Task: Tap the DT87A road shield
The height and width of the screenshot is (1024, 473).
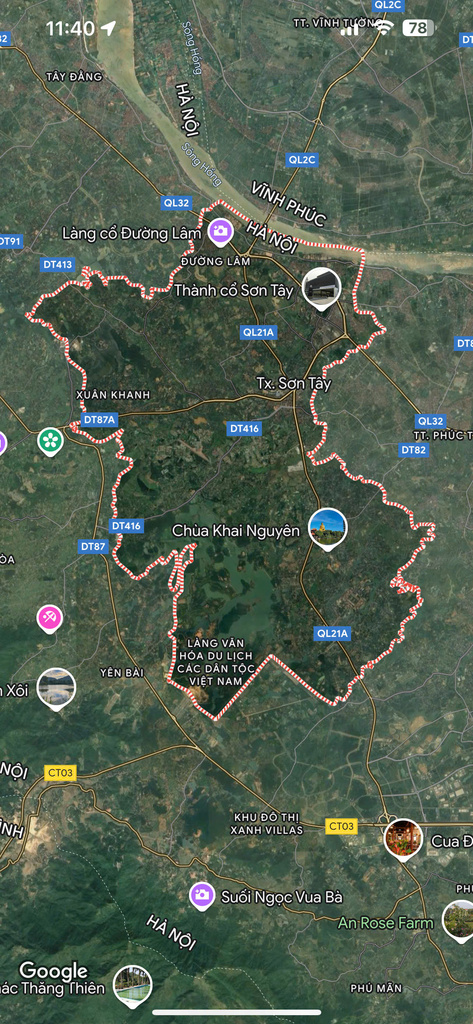Action: [99, 420]
